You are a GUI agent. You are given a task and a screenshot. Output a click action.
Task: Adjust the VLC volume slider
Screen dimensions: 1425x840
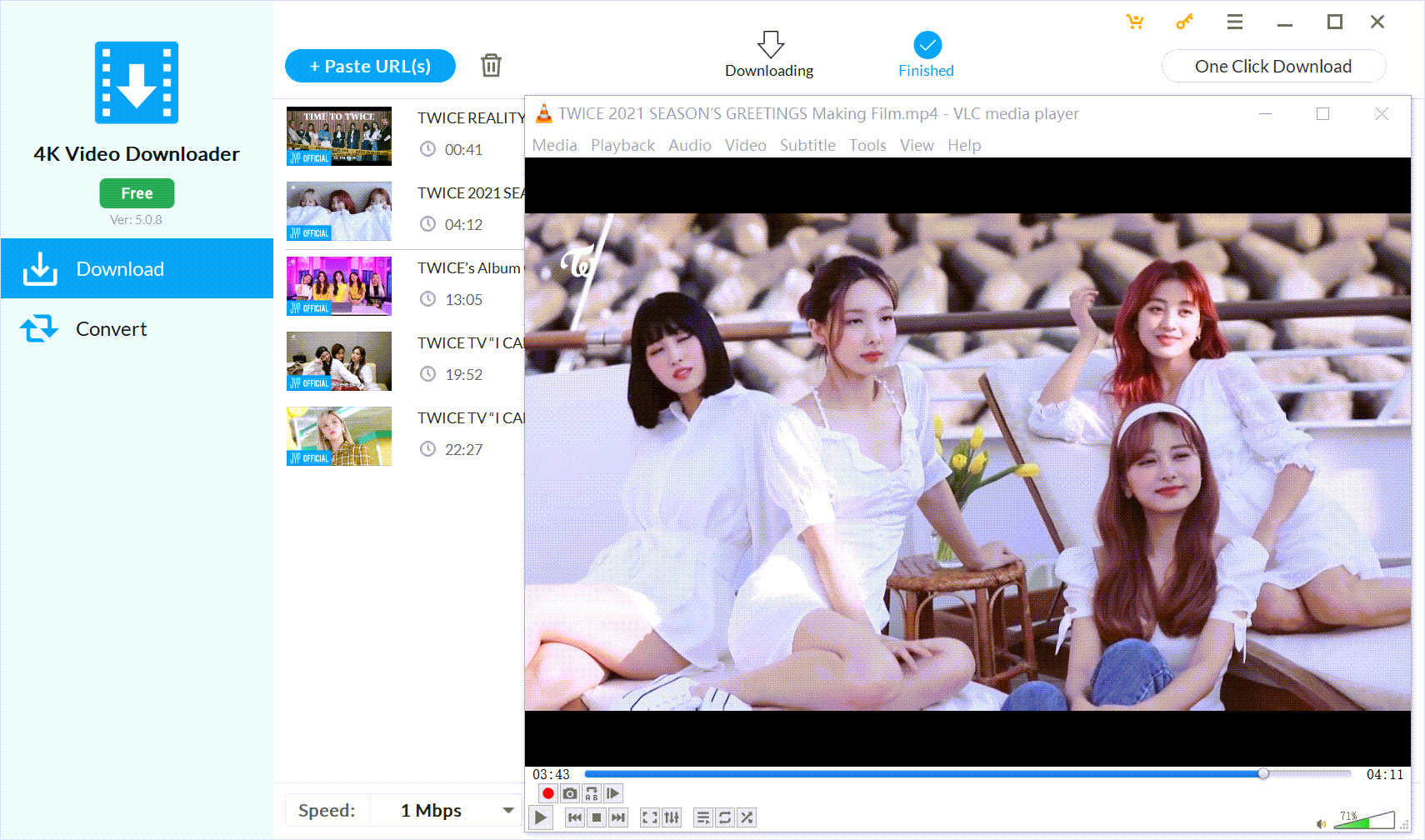1364,820
